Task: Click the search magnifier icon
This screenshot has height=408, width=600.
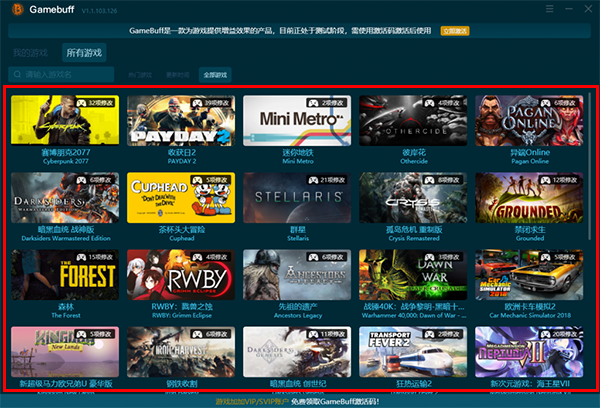Action: [x=17, y=74]
